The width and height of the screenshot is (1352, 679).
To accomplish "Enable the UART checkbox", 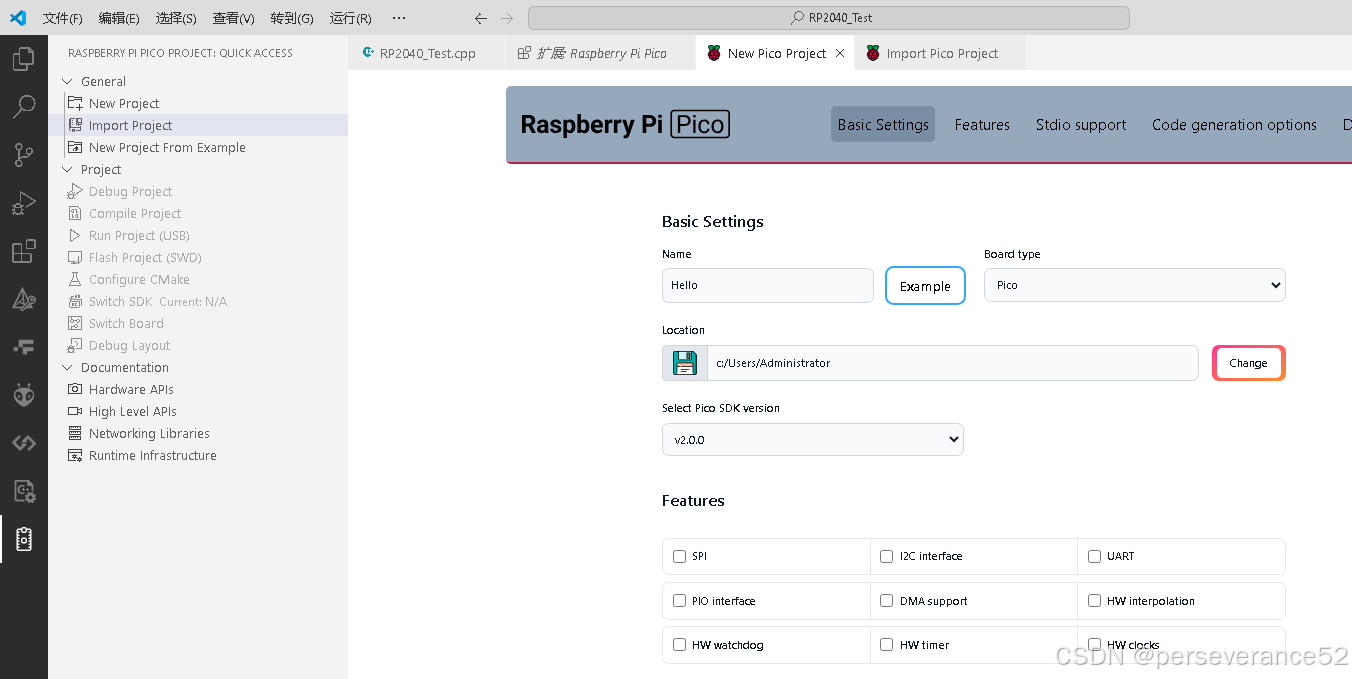I will click(x=1095, y=556).
